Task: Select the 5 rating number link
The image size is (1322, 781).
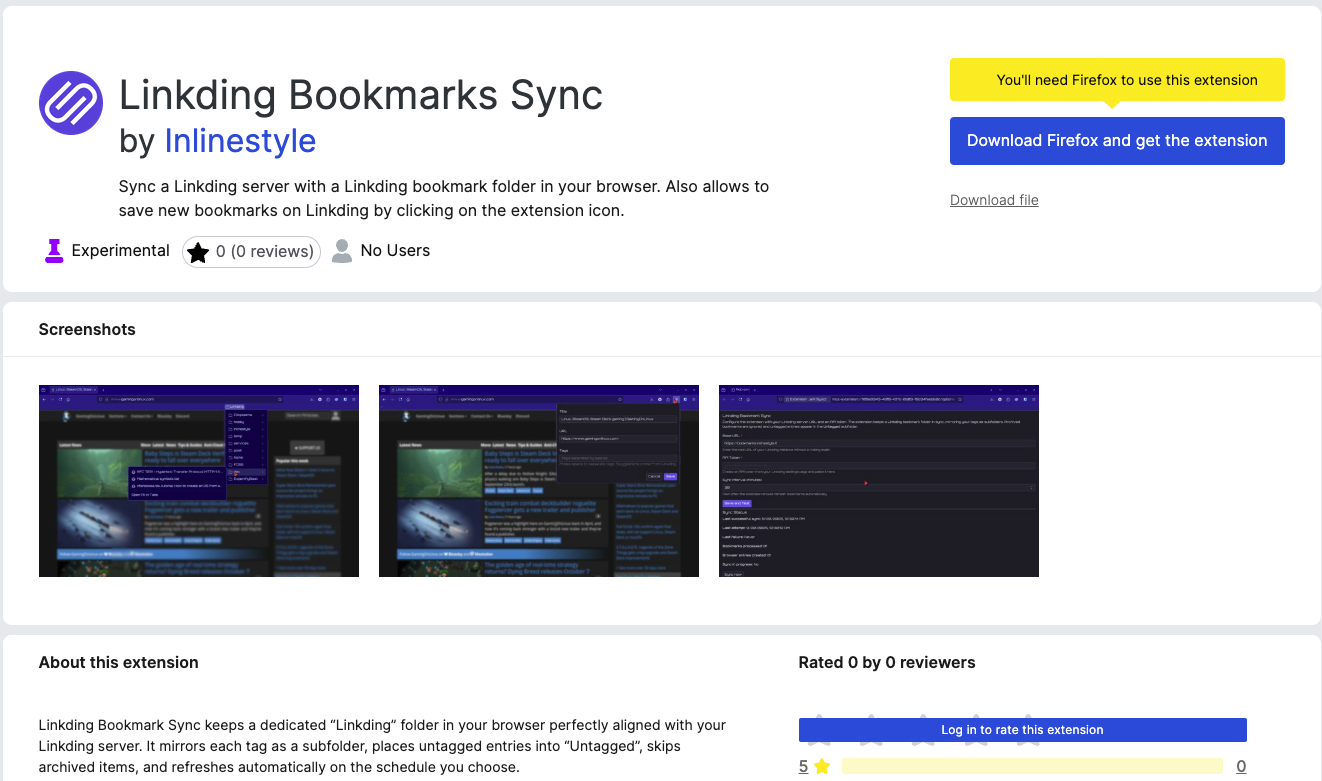Action: [803, 767]
